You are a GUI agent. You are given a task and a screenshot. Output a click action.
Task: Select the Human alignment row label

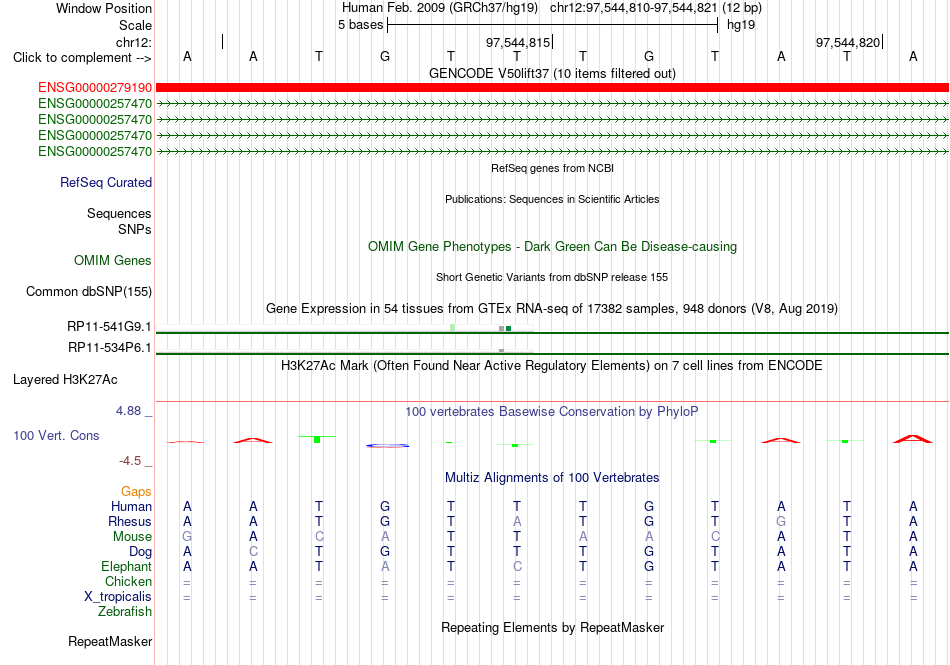(x=131, y=506)
